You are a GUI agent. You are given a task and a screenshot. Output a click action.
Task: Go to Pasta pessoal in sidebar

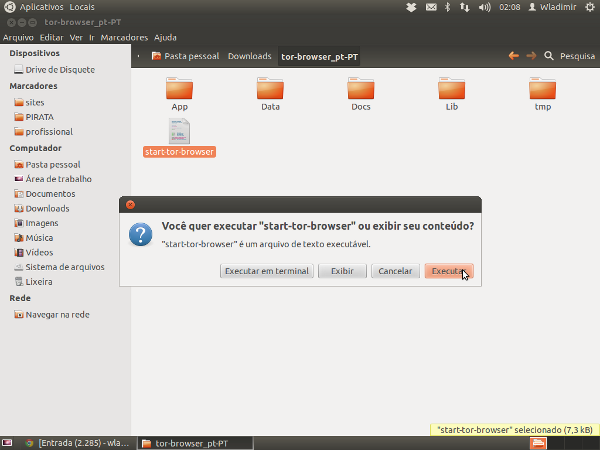(47, 165)
